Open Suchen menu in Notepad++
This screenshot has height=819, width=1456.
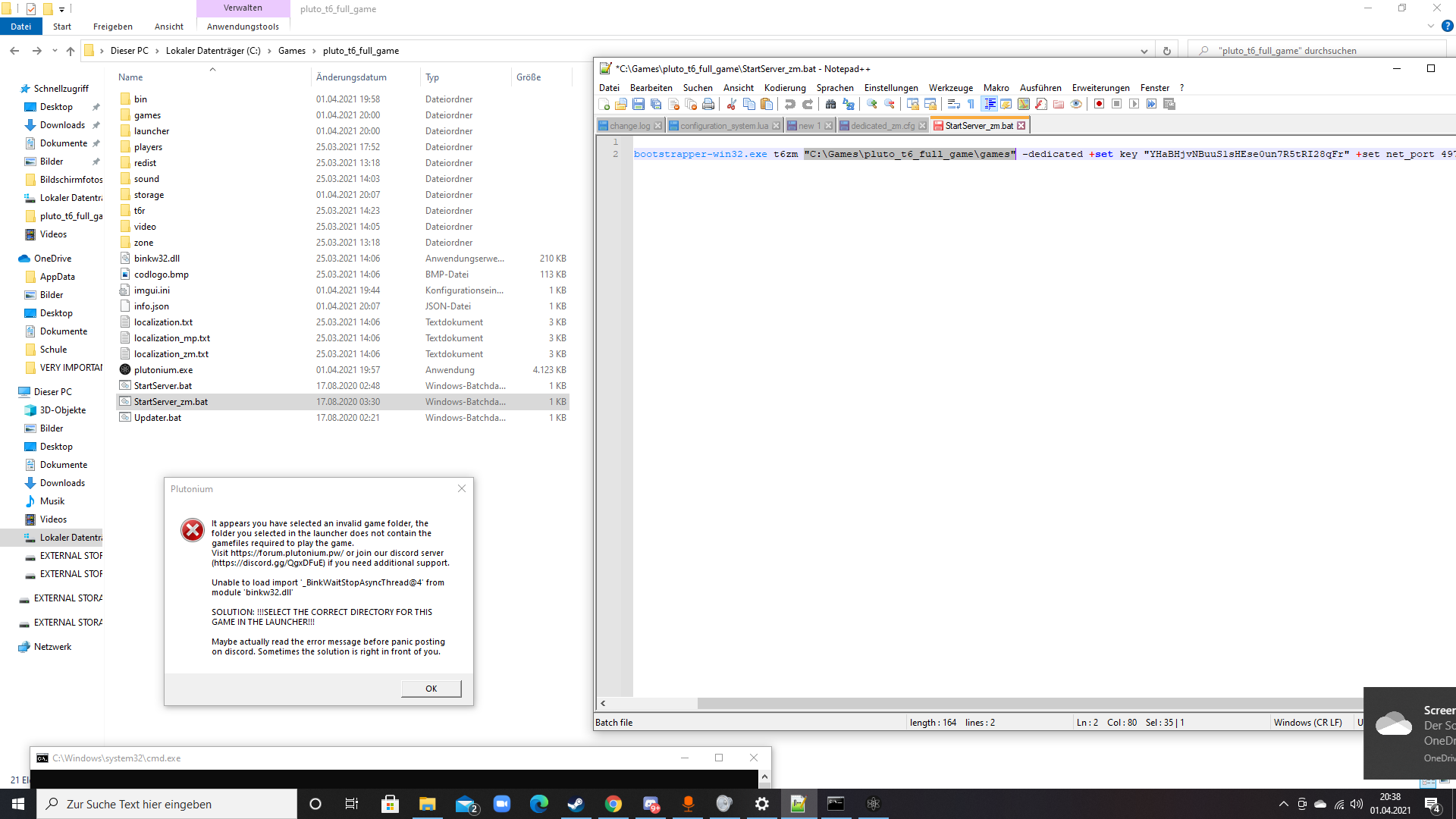coord(698,88)
